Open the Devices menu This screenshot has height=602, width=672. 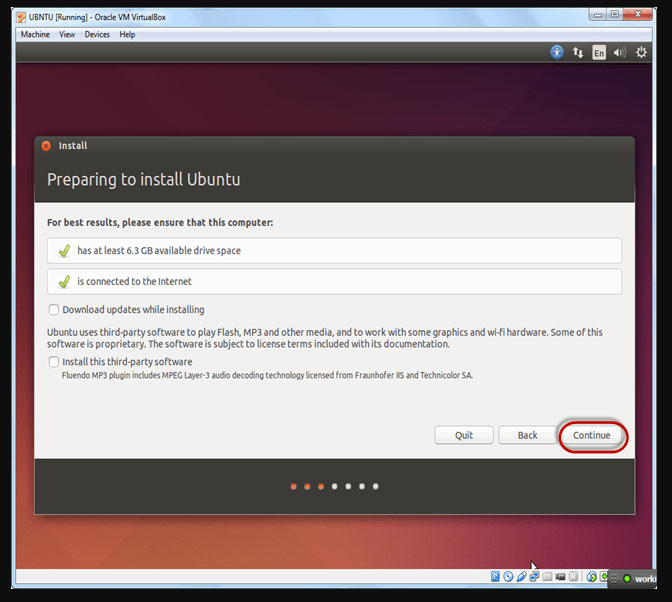point(97,34)
